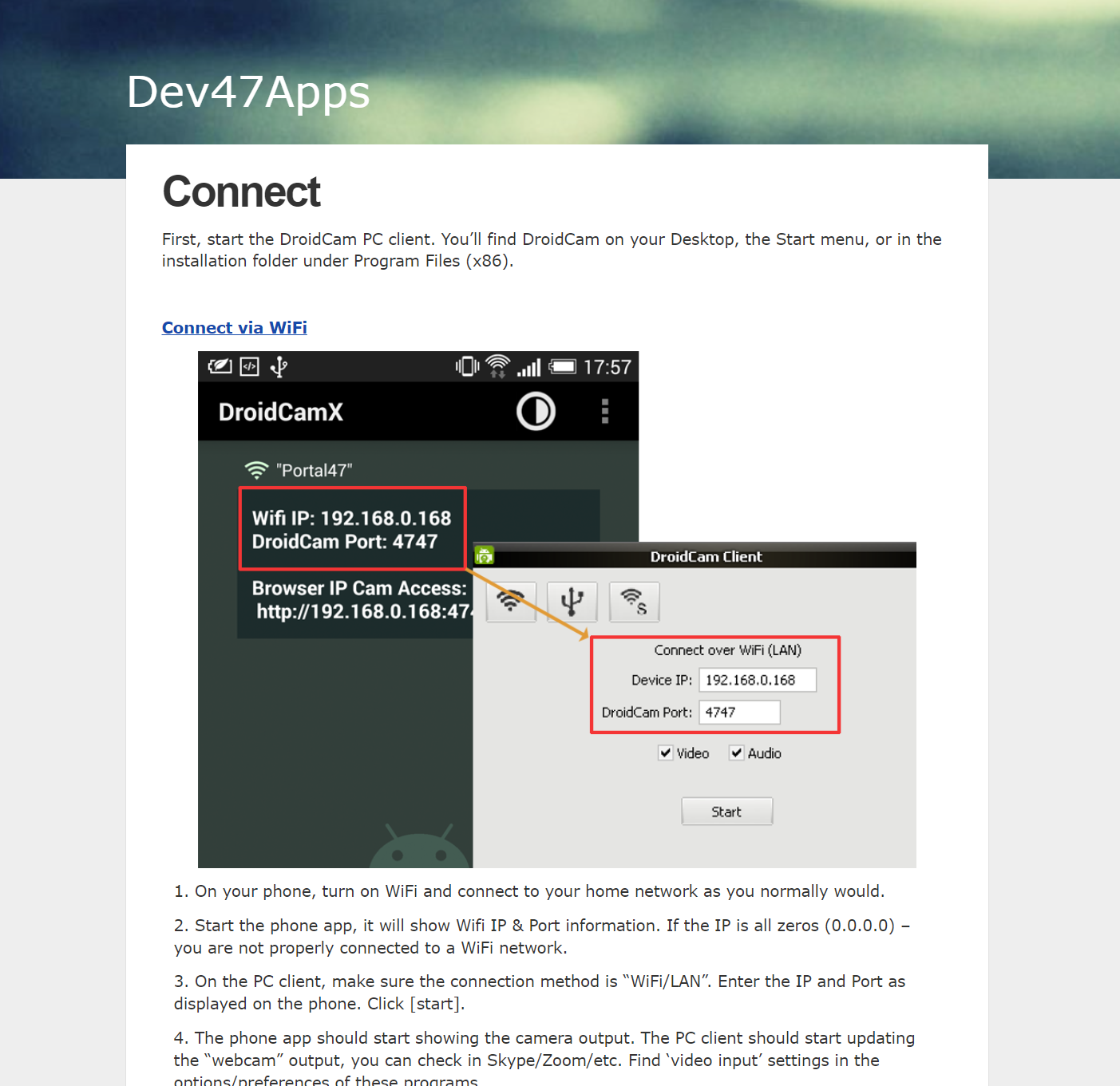Click the DroidCam Client title bar
The width and height of the screenshot is (1120, 1086).
point(695,556)
